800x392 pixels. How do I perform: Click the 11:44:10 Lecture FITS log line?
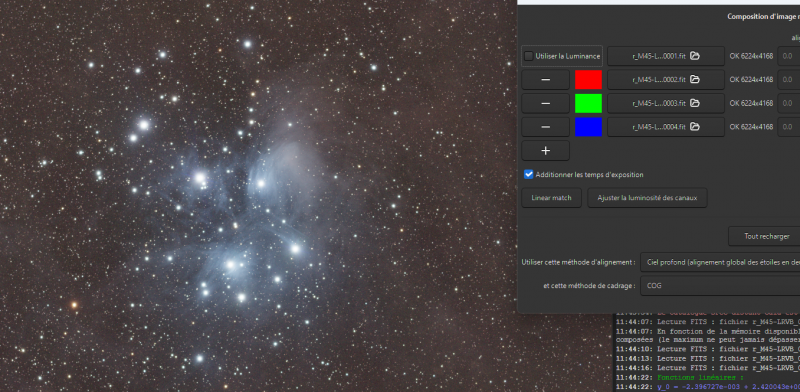click(708, 349)
